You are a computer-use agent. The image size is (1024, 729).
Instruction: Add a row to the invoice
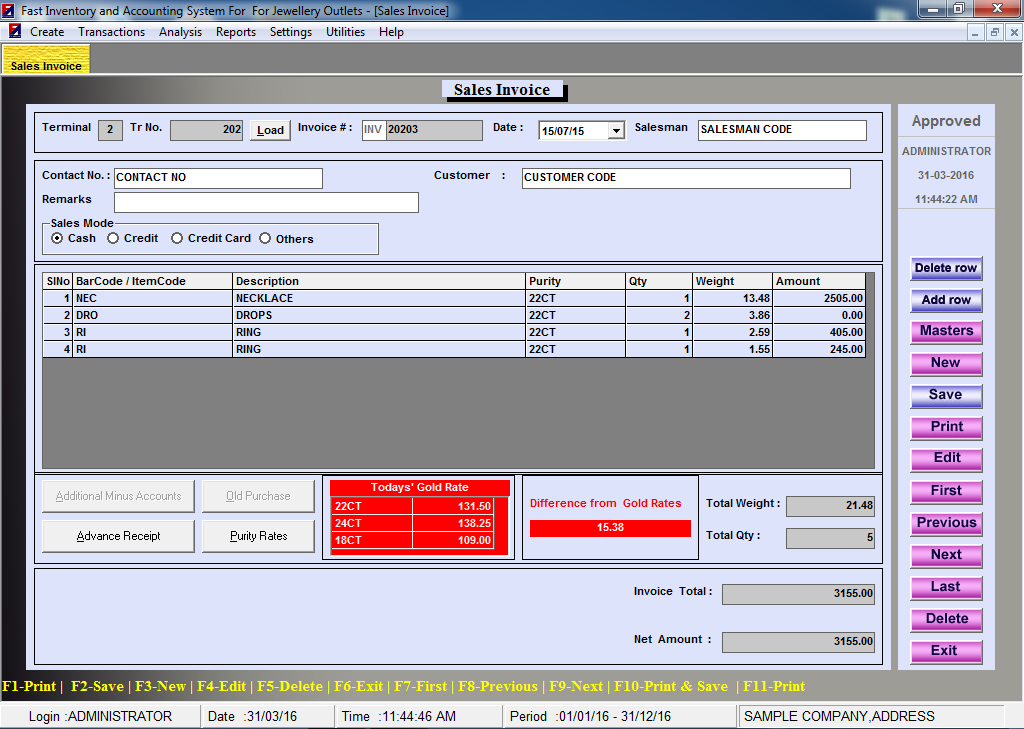click(x=945, y=300)
